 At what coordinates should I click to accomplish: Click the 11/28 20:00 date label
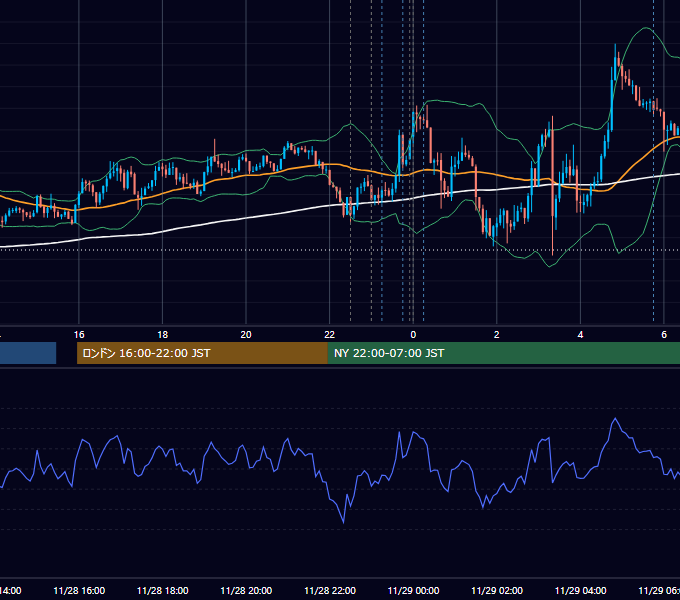tap(246, 591)
